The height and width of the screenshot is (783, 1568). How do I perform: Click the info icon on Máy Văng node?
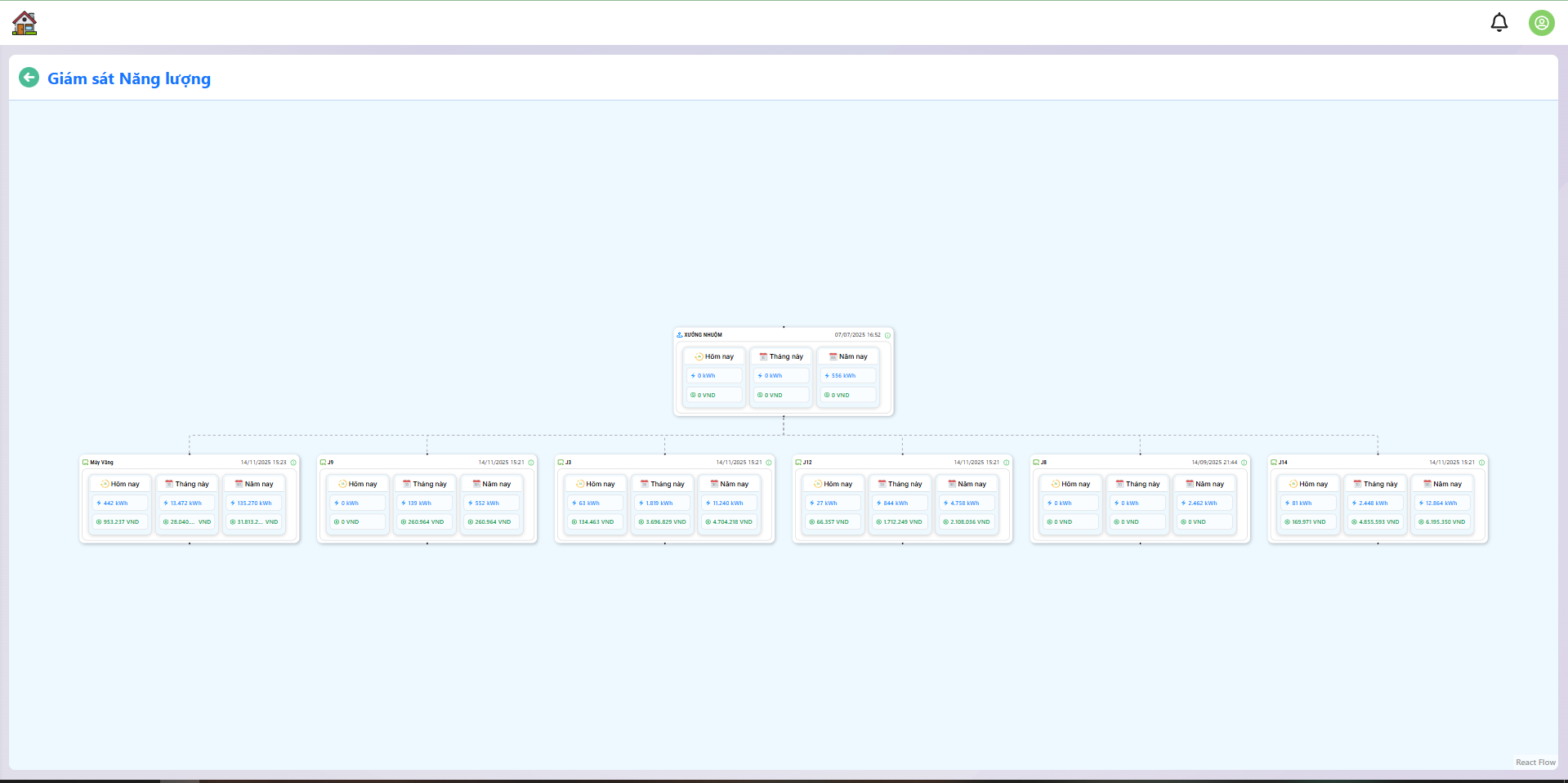pos(293,463)
